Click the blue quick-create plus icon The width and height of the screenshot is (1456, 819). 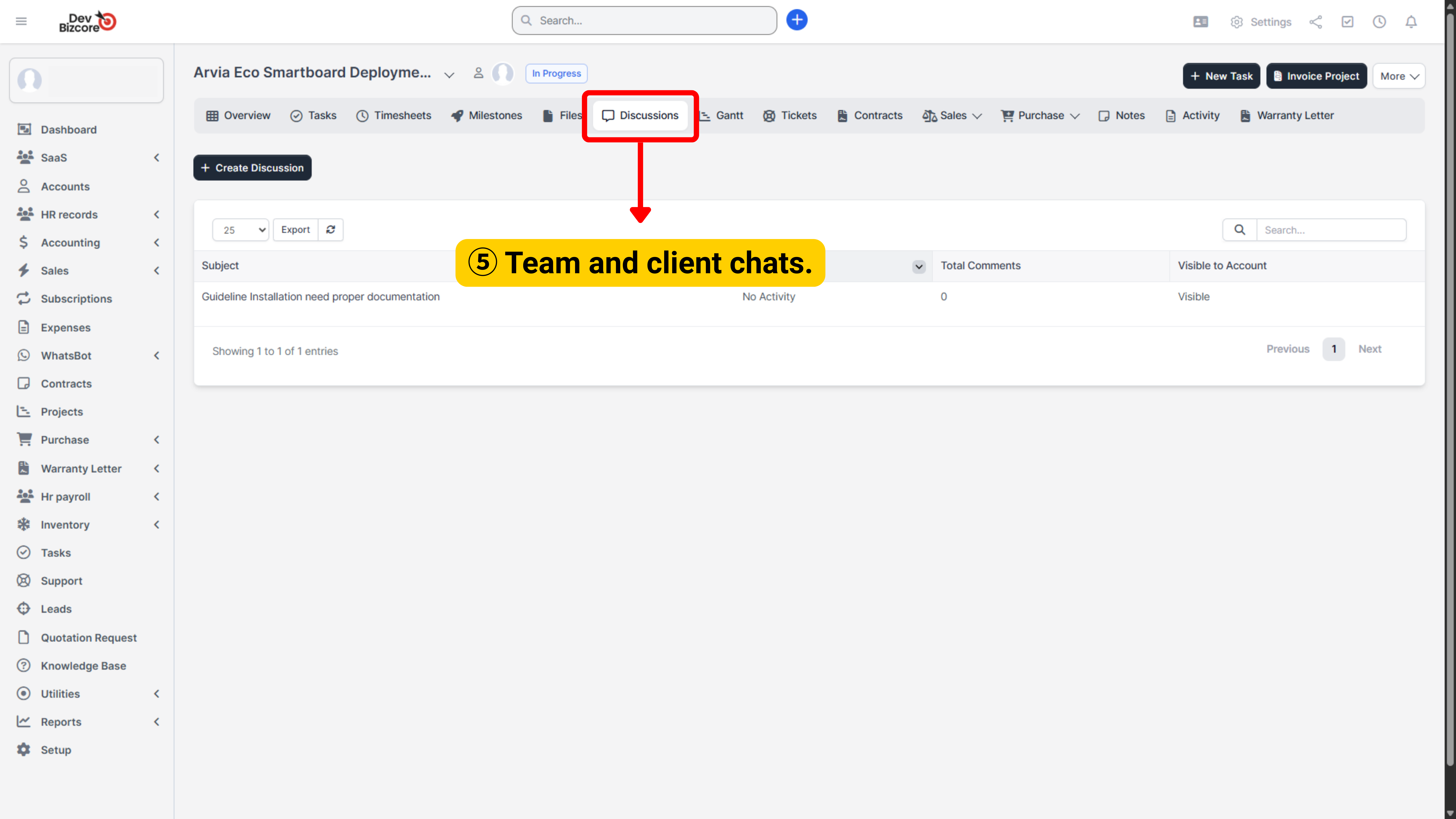point(796,20)
